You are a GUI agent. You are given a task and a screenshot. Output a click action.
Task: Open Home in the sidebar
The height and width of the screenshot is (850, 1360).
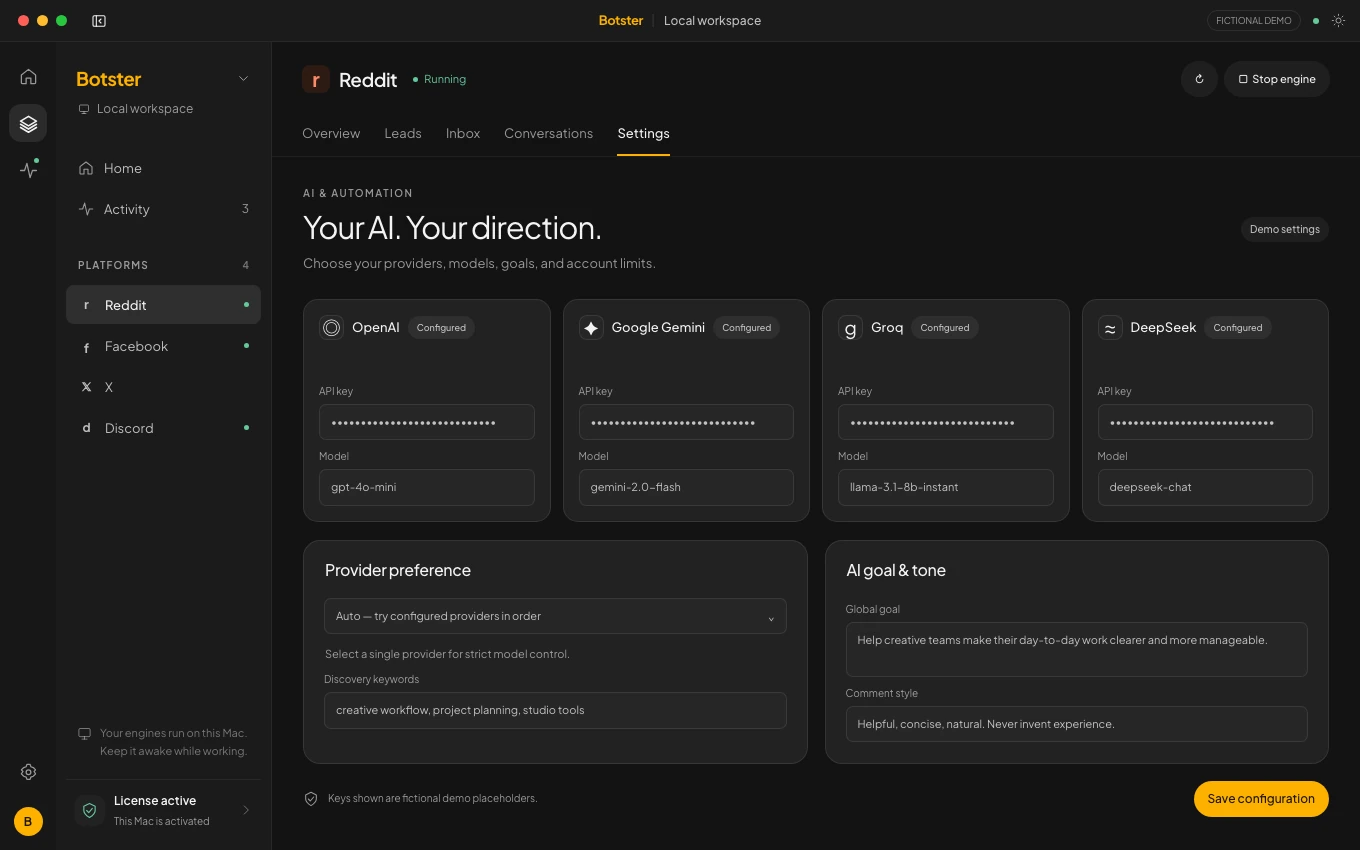tap(163, 168)
